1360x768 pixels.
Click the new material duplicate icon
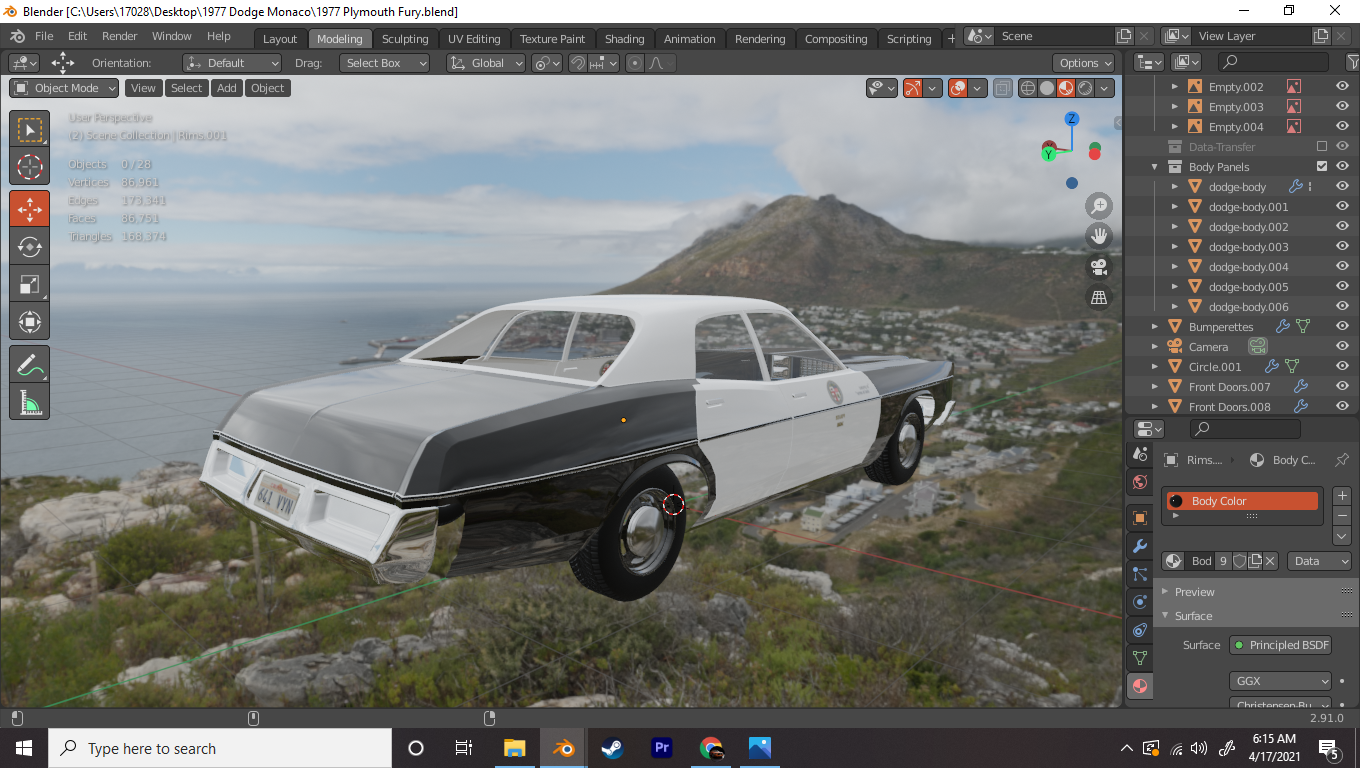1256,561
